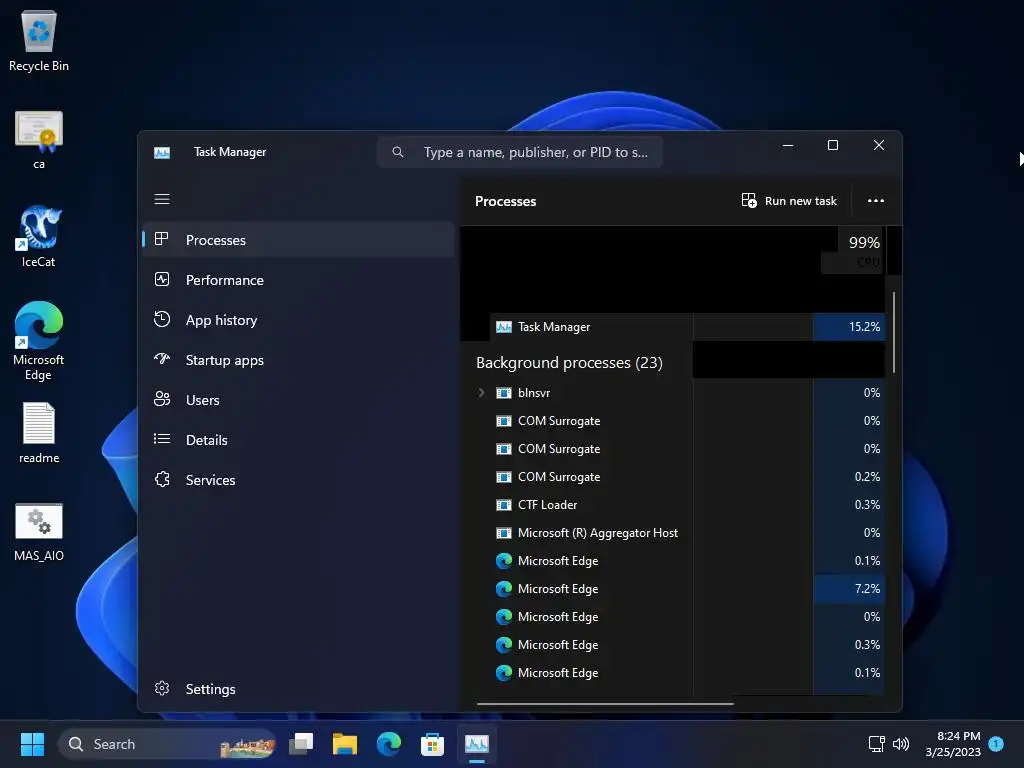Viewport: 1024px width, 768px height.
Task: Open the Windows Start menu
Action: pos(32,744)
